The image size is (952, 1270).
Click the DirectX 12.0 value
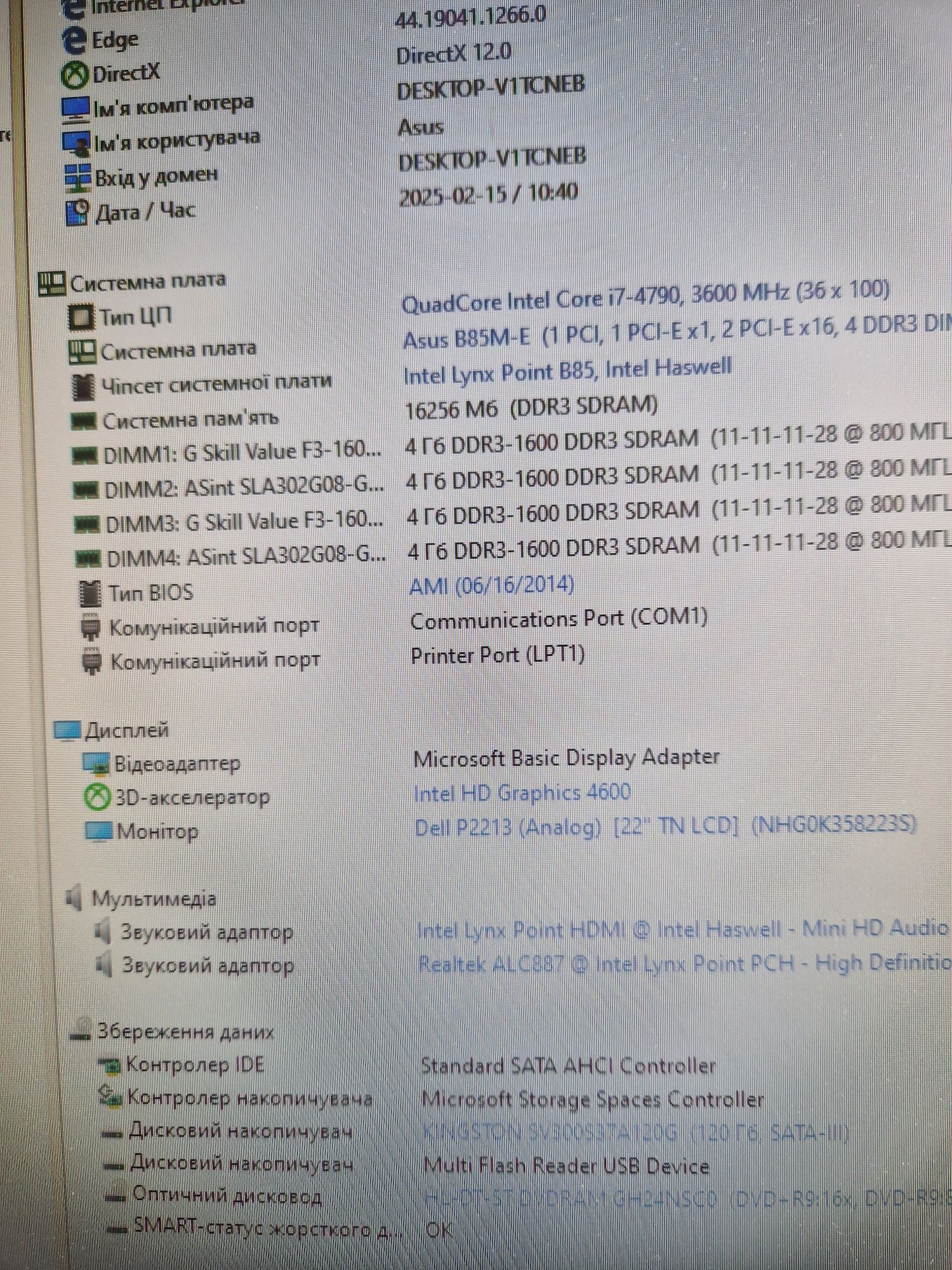[x=454, y=53]
